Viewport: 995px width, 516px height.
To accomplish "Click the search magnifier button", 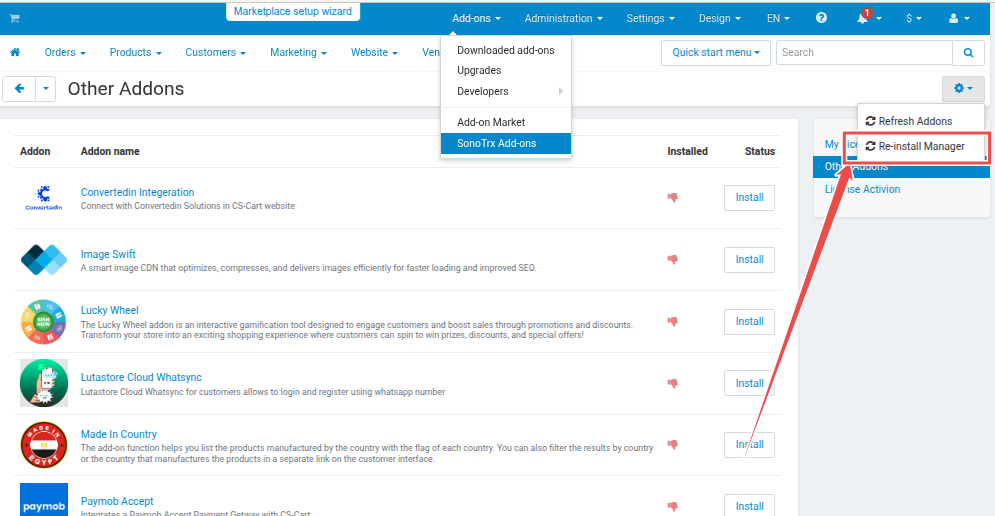I will pos(967,52).
